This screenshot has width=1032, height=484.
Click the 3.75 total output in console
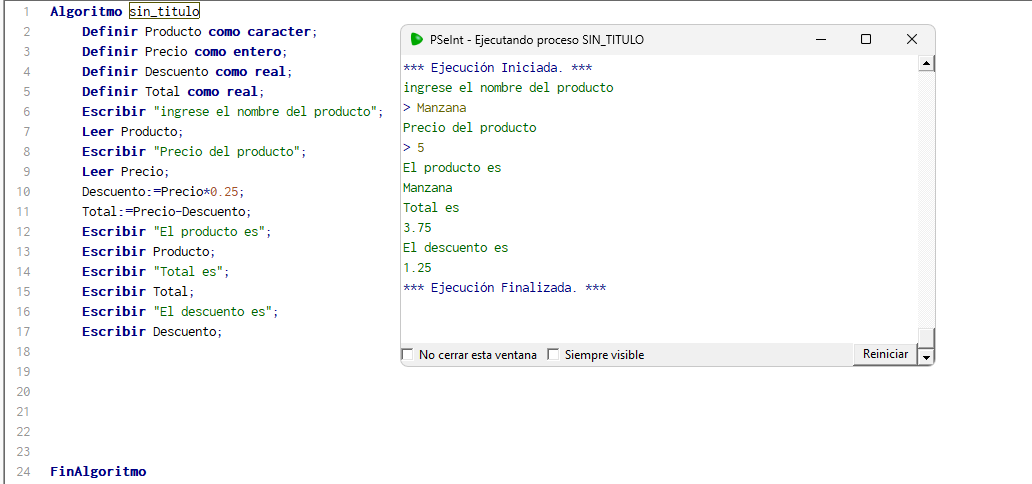pyautogui.click(x=417, y=228)
